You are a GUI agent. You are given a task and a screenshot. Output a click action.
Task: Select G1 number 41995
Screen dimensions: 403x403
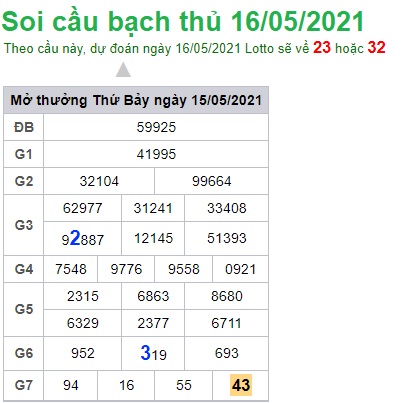coord(156,154)
